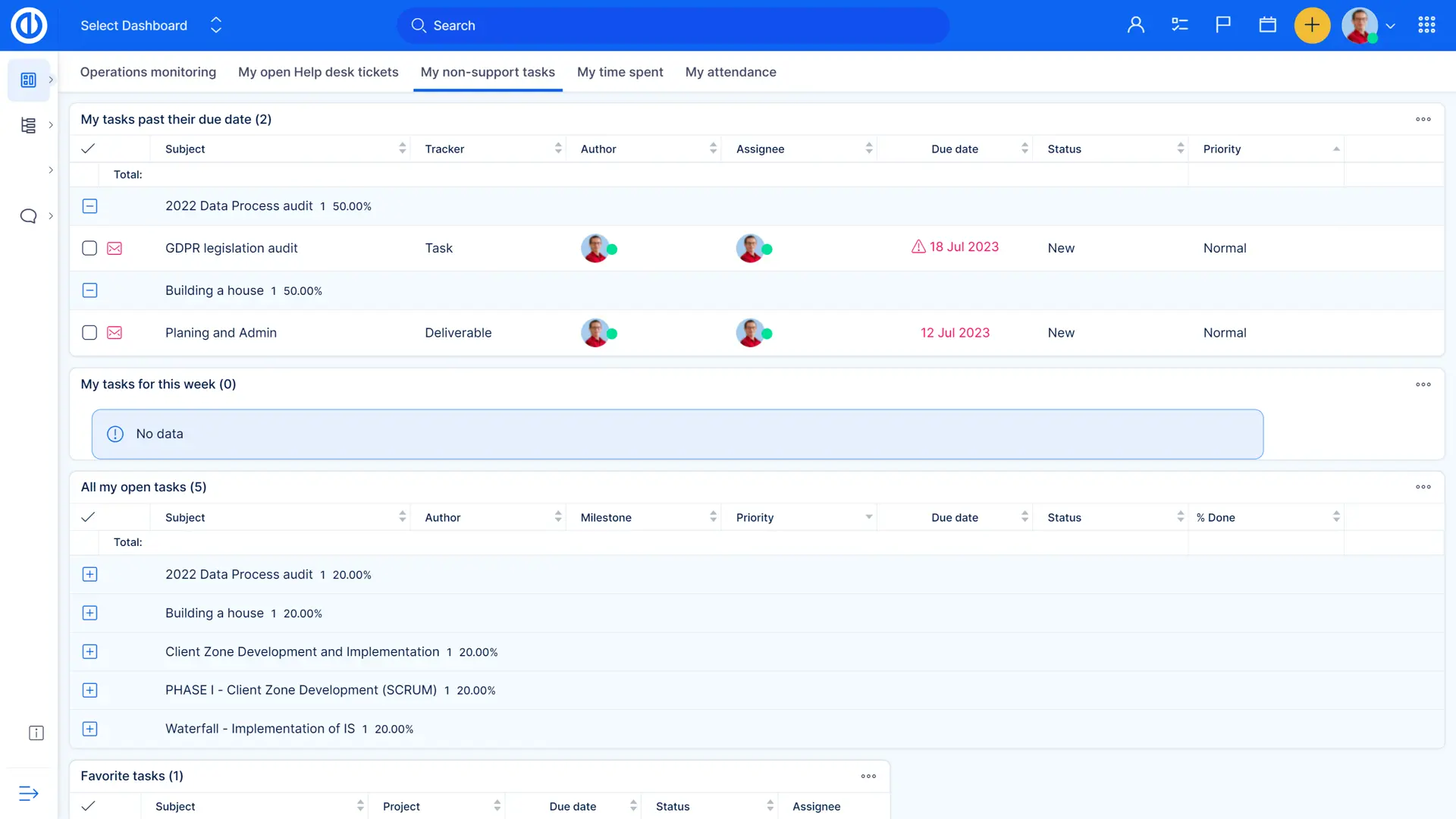Tick the Planing and Admin checkbox

click(x=89, y=333)
